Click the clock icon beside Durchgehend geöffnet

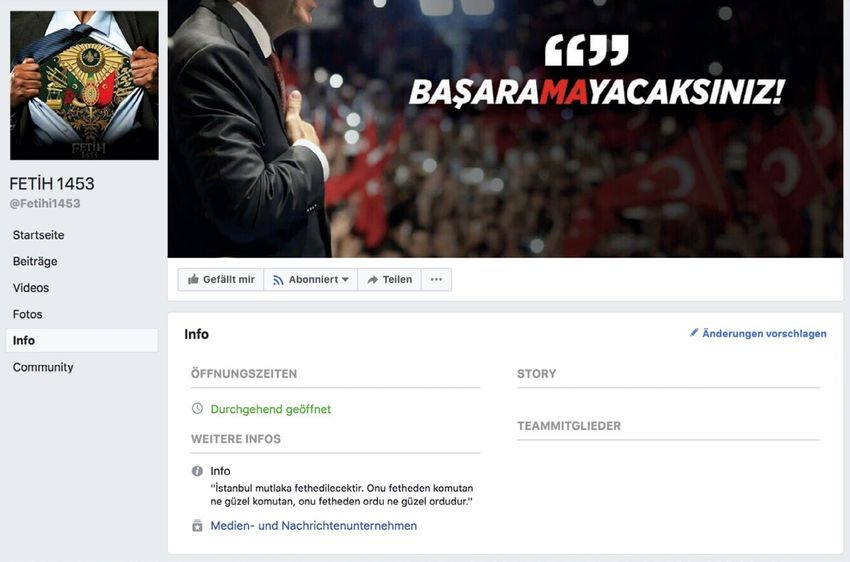(197, 409)
